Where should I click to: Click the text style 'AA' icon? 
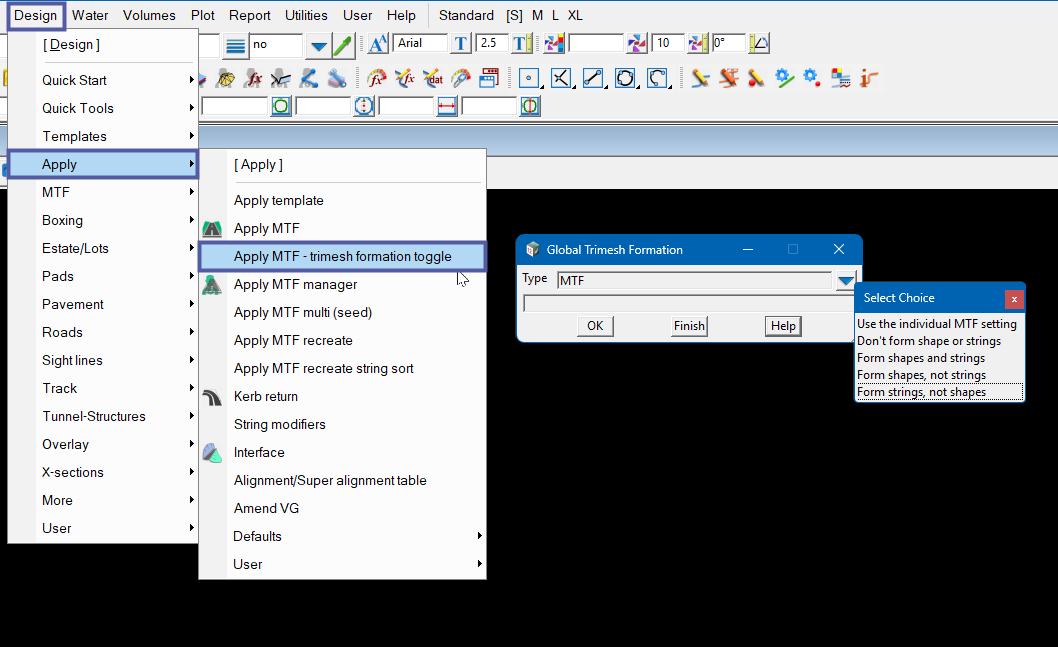(x=378, y=44)
